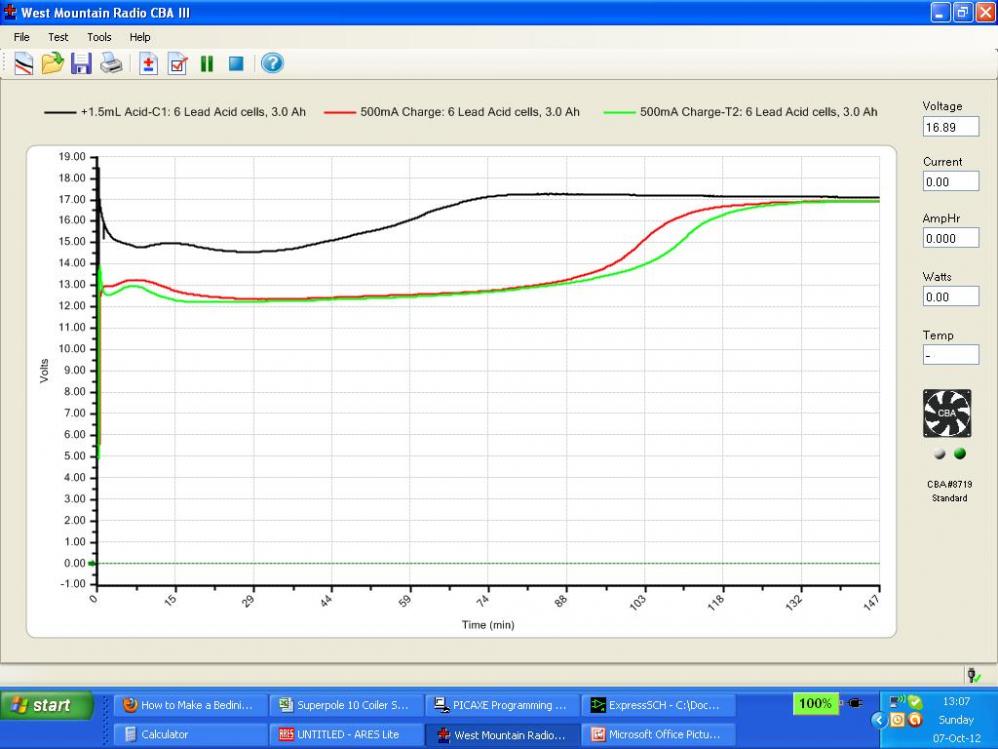Click the black +1.5mL Acid-C1 legend entry
This screenshot has width=998, height=749.
[x=175, y=112]
